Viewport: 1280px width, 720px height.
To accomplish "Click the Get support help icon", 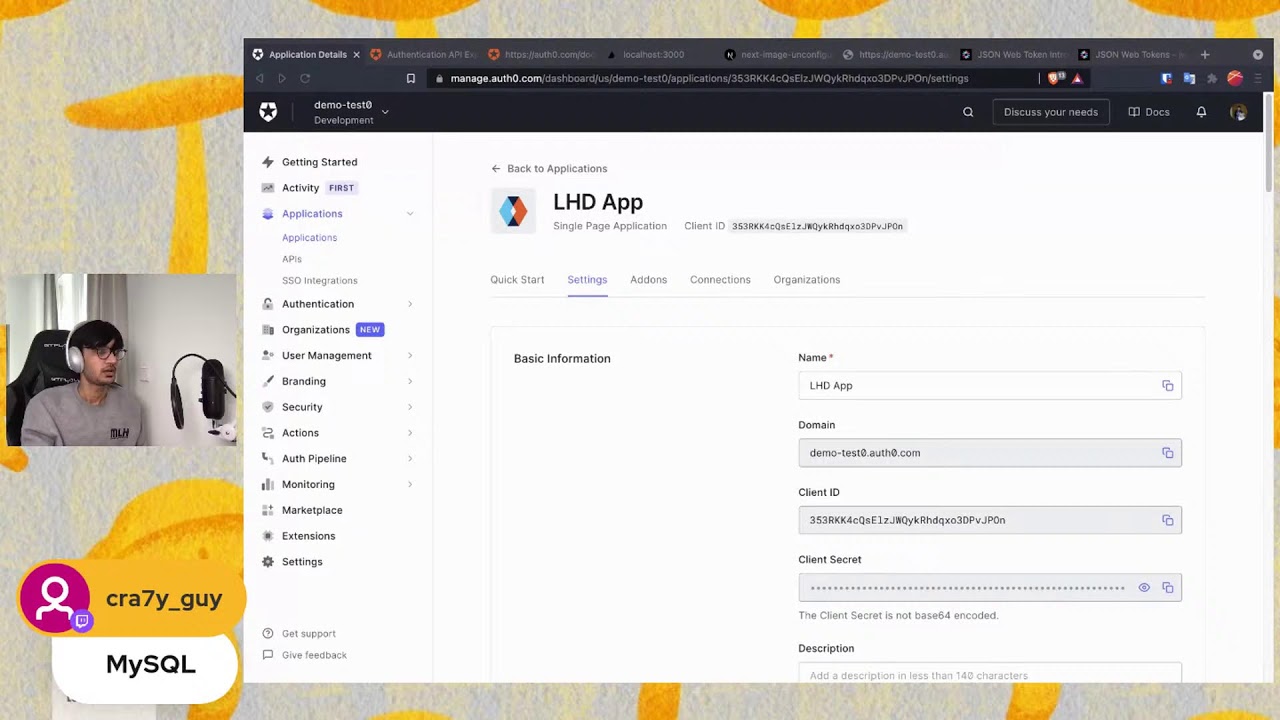I will point(268,633).
